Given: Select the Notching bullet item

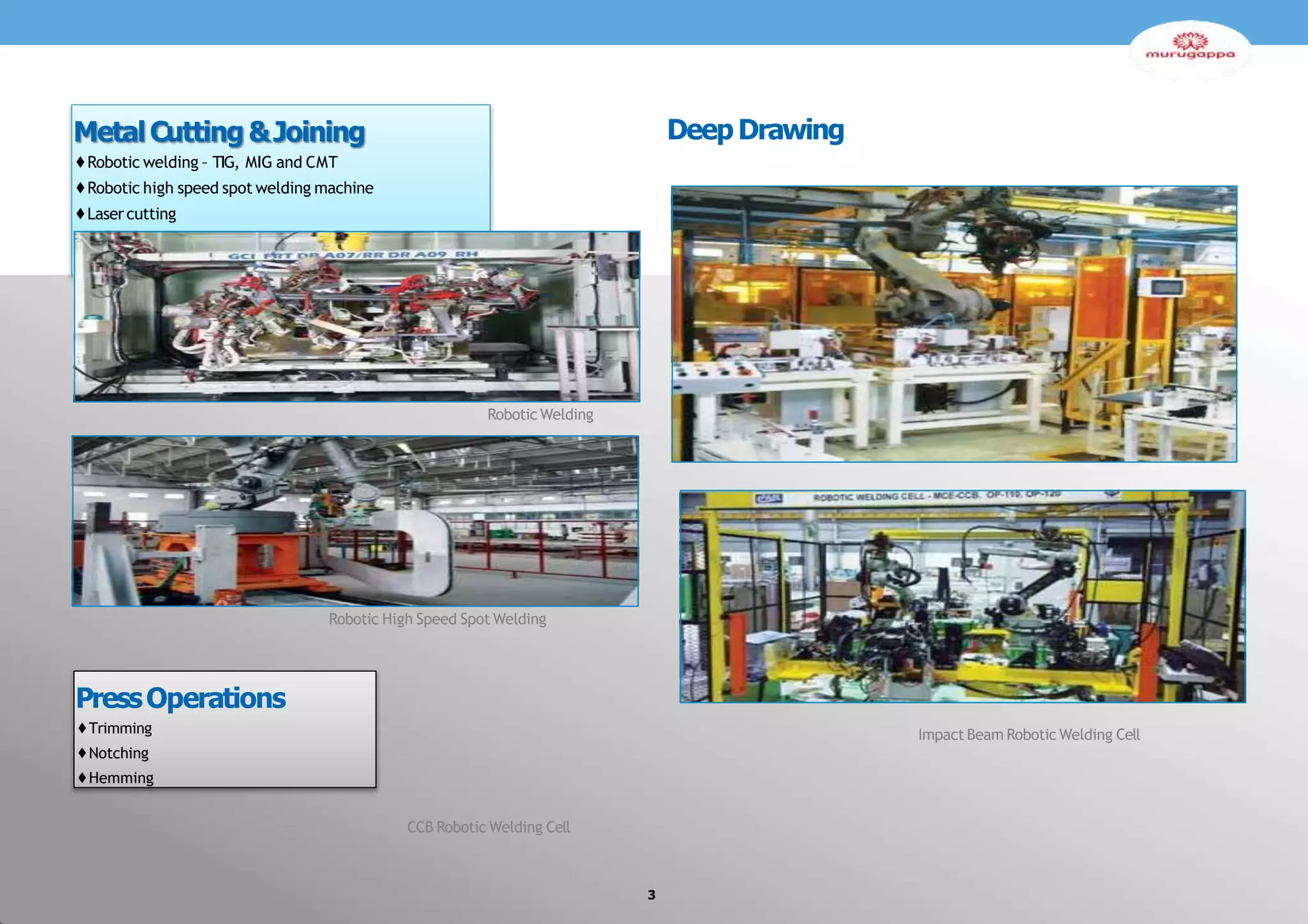Looking at the screenshot, I should pyautogui.click(x=118, y=753).
